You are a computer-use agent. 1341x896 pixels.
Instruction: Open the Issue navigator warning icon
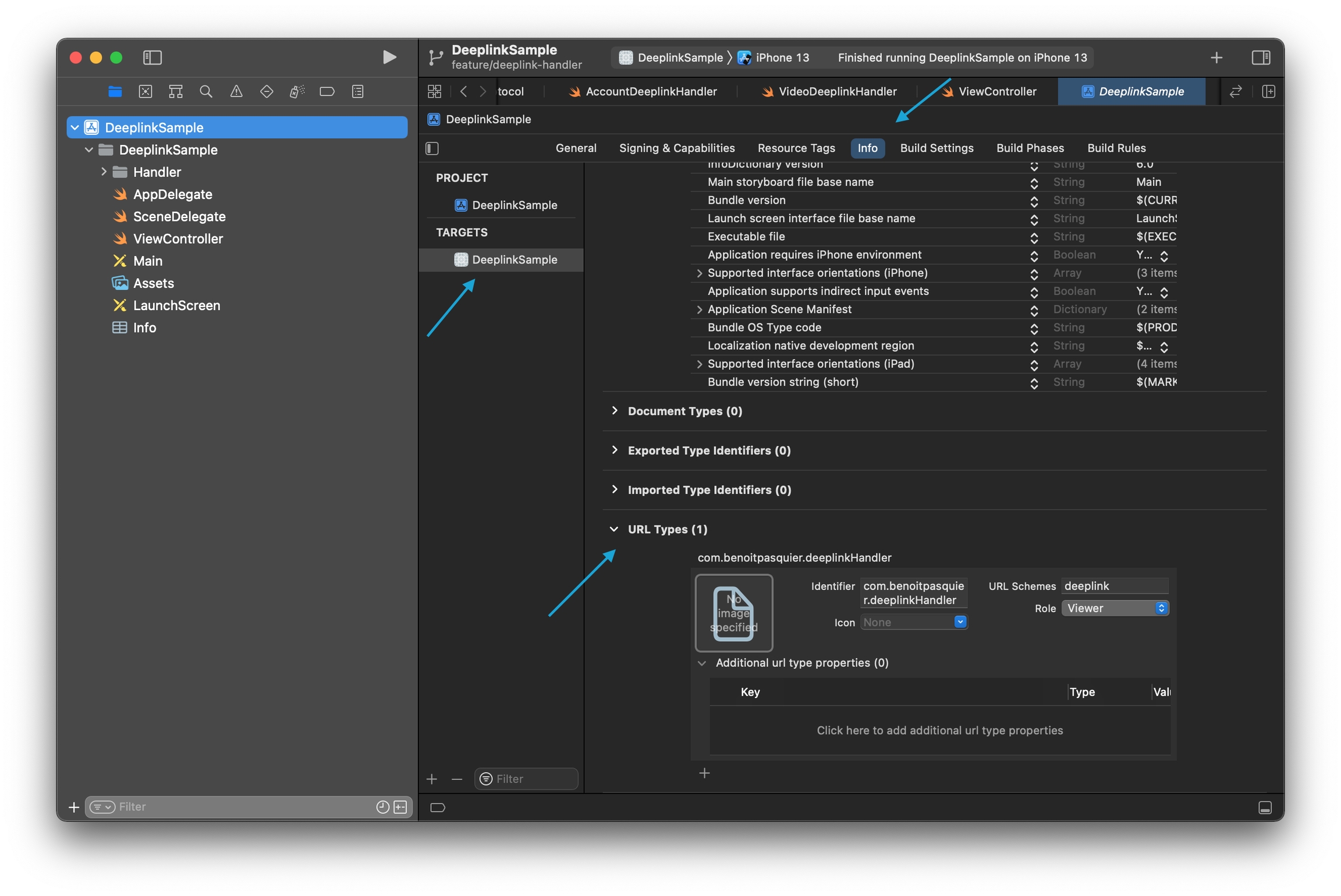(236, 91)
